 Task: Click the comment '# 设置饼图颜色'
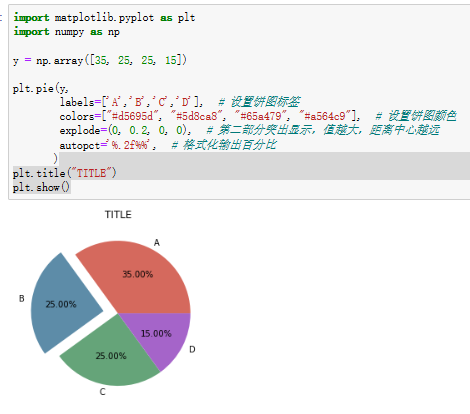(x=416, y=116)
